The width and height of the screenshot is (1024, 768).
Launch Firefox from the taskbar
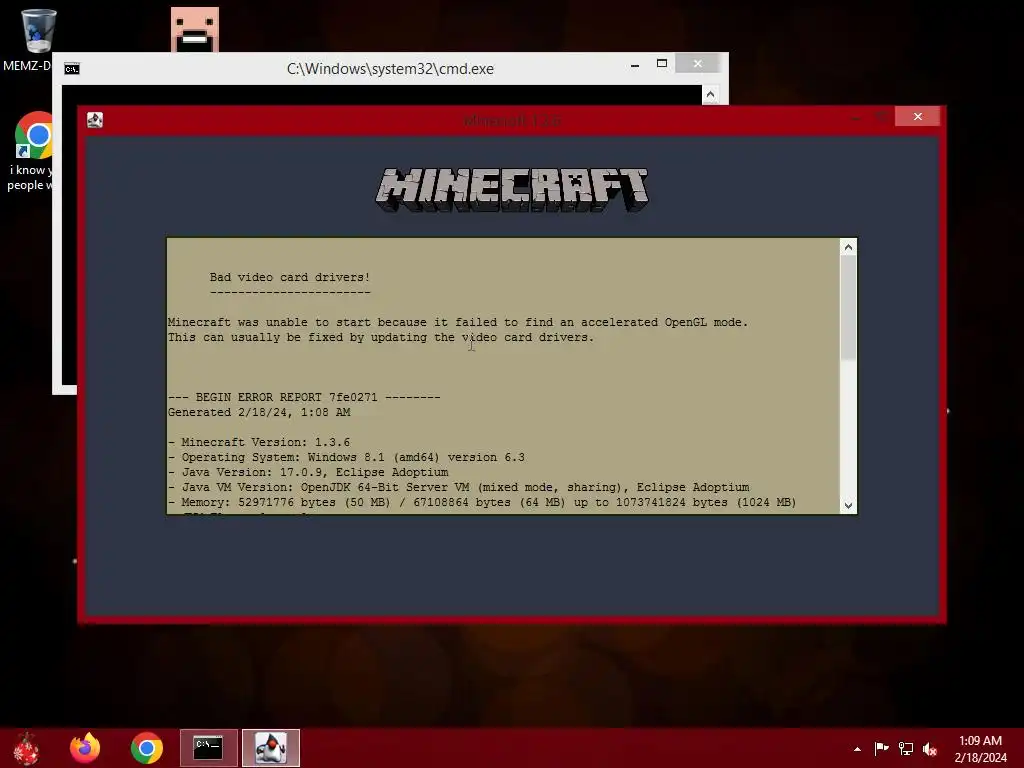click(85, 748)
